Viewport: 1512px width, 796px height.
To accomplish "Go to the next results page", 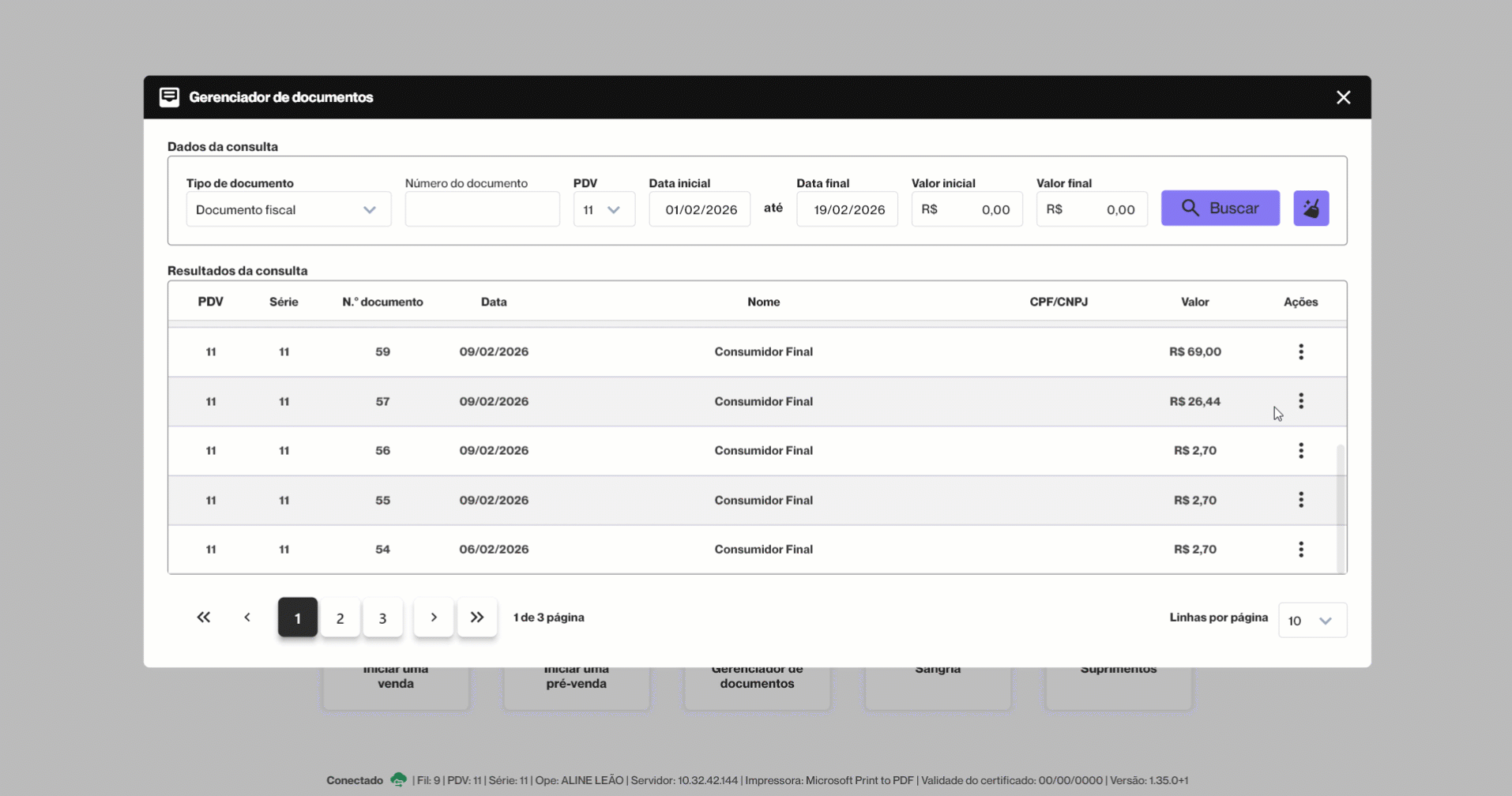I will pyautogui.click(x=434, y=618).
